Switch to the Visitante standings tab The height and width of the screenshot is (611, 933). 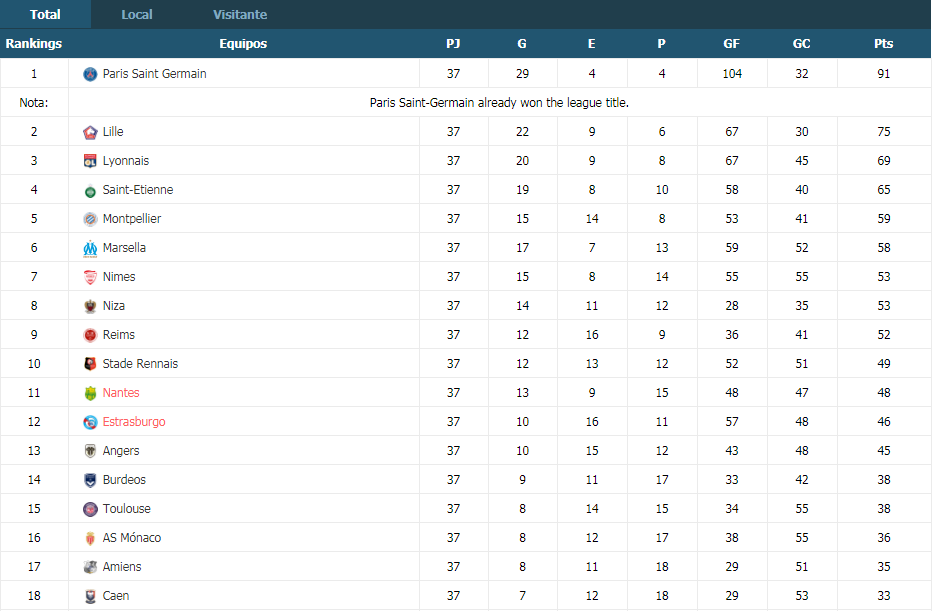click(x=240, y=14)
